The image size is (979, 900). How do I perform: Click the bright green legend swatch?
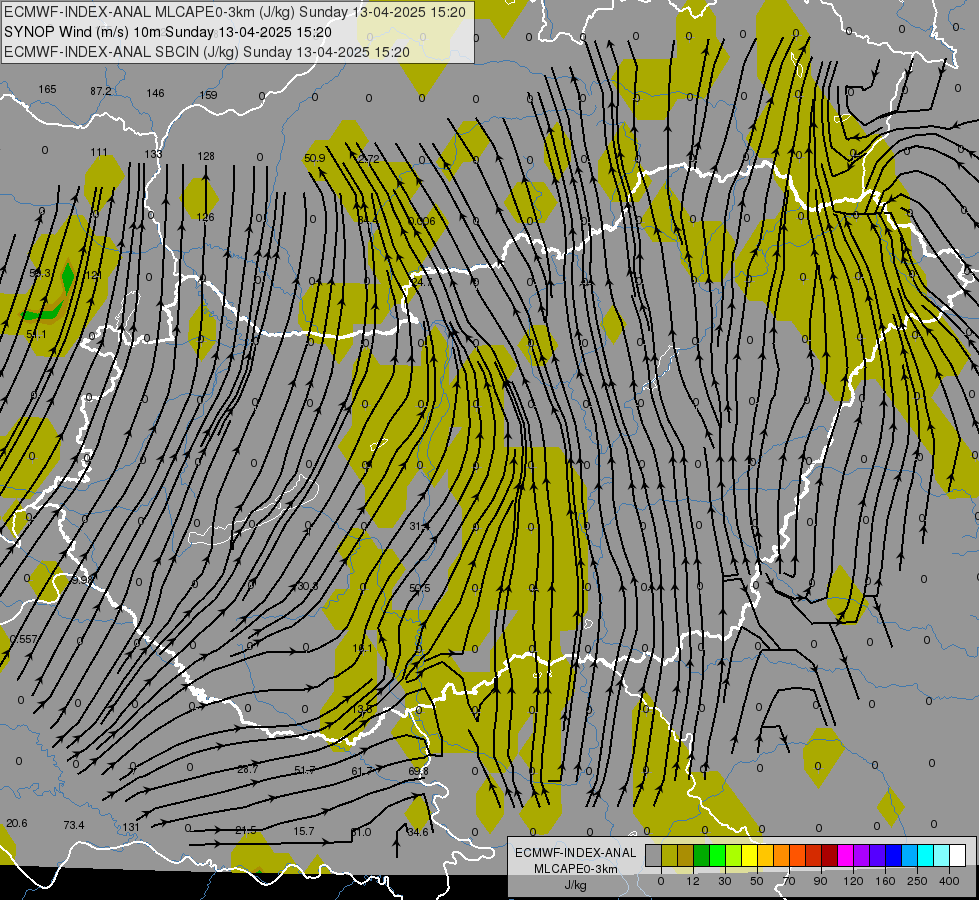(717, 855)
